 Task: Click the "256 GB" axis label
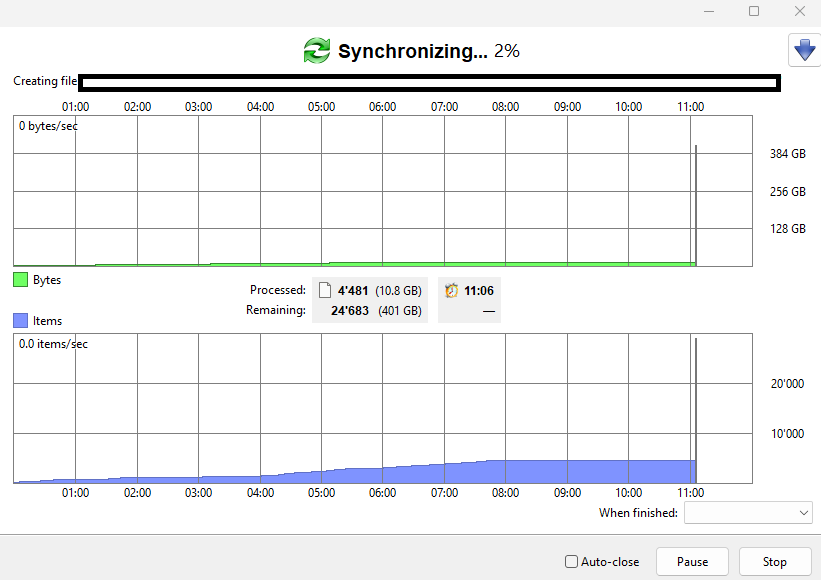(x=787, y=192)
